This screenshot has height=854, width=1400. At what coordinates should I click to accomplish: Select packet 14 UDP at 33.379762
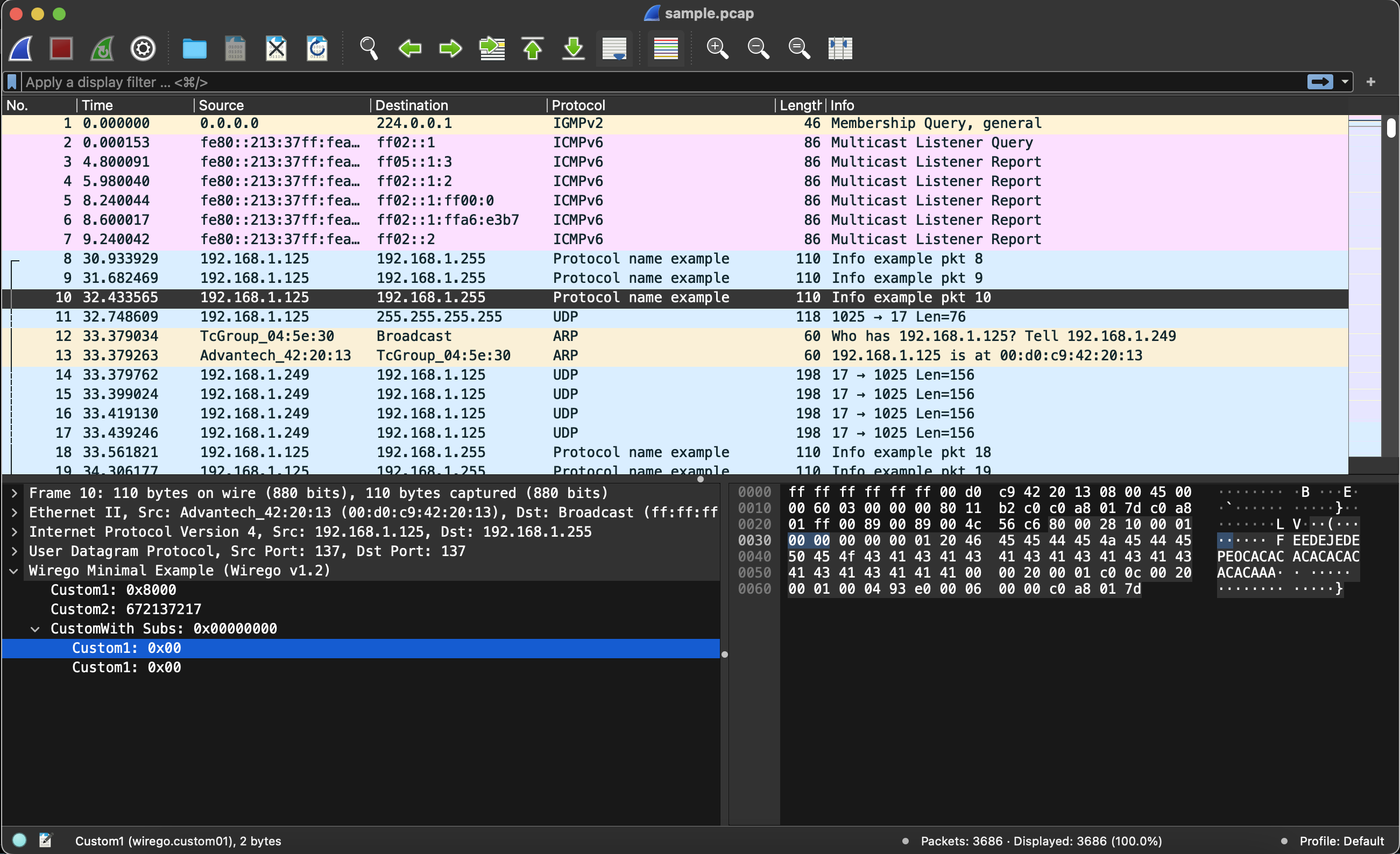[x=675, y=375]
